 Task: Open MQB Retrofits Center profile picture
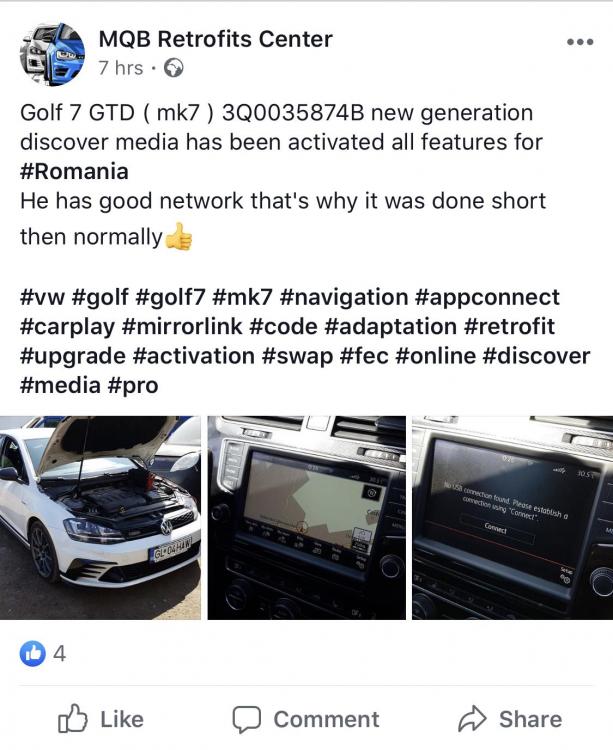(x=52, y=54)
